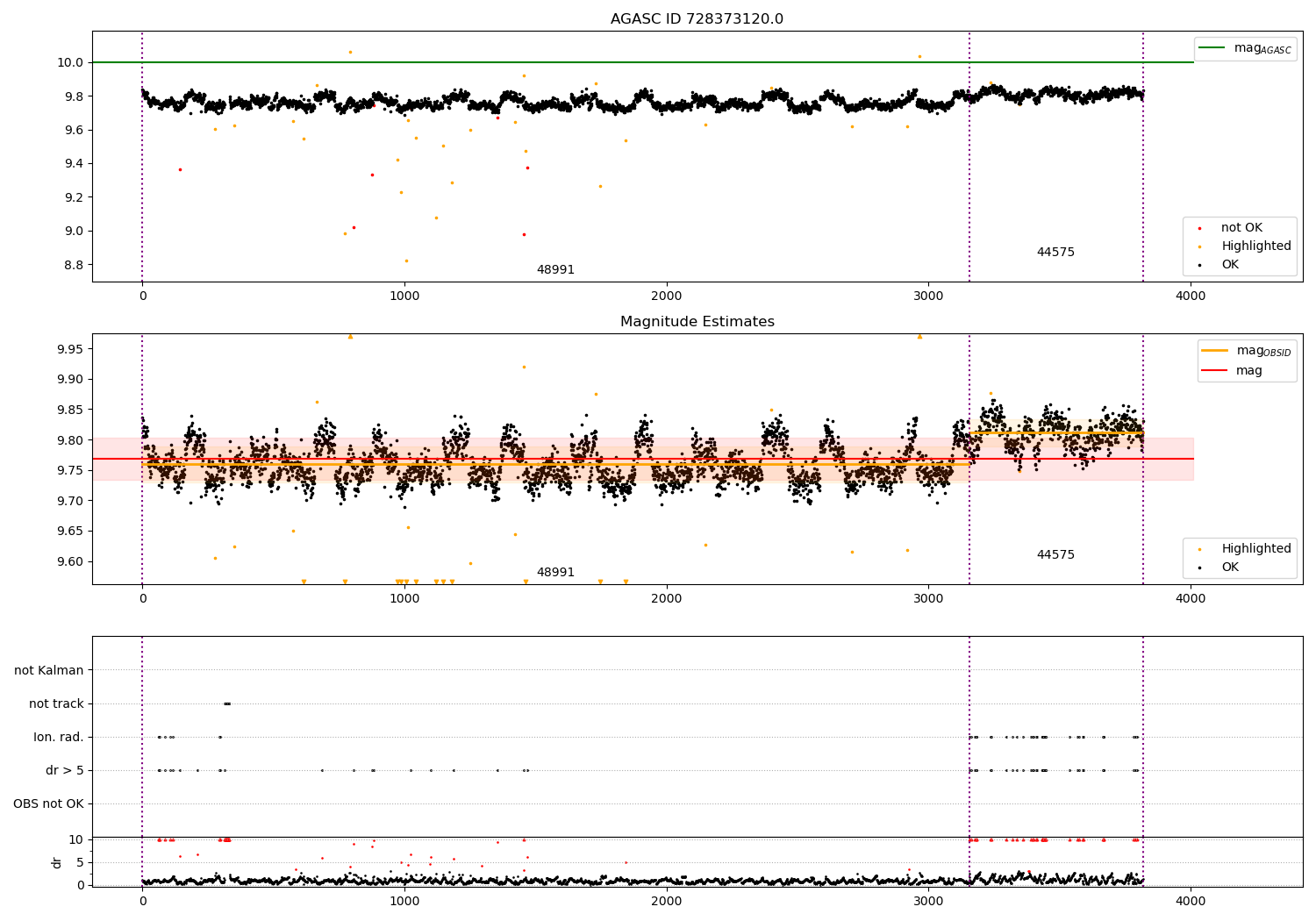Click the "9.65" y-axis tick label

(x=69, y=532)
